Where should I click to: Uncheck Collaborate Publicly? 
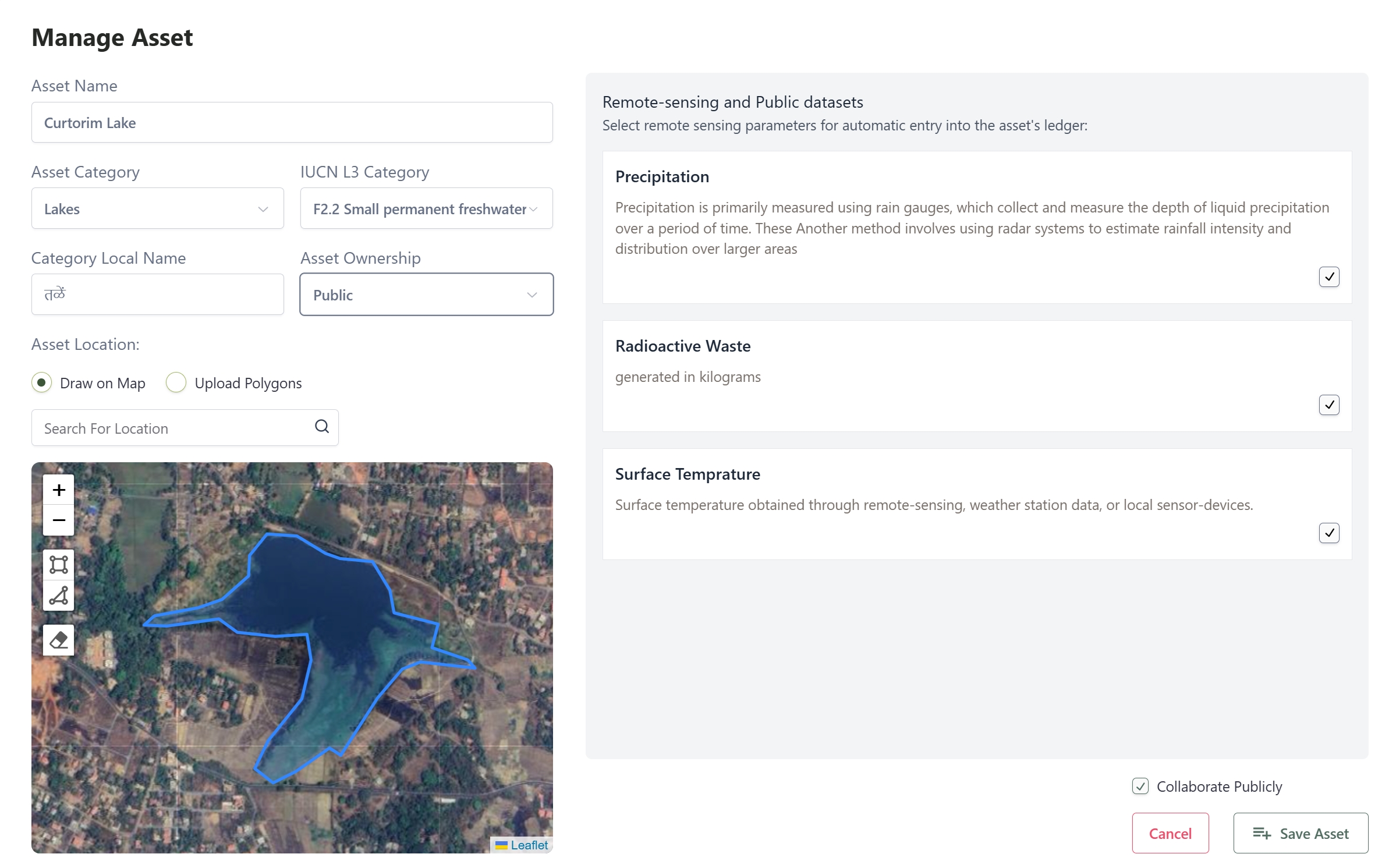coord(1140,786)
